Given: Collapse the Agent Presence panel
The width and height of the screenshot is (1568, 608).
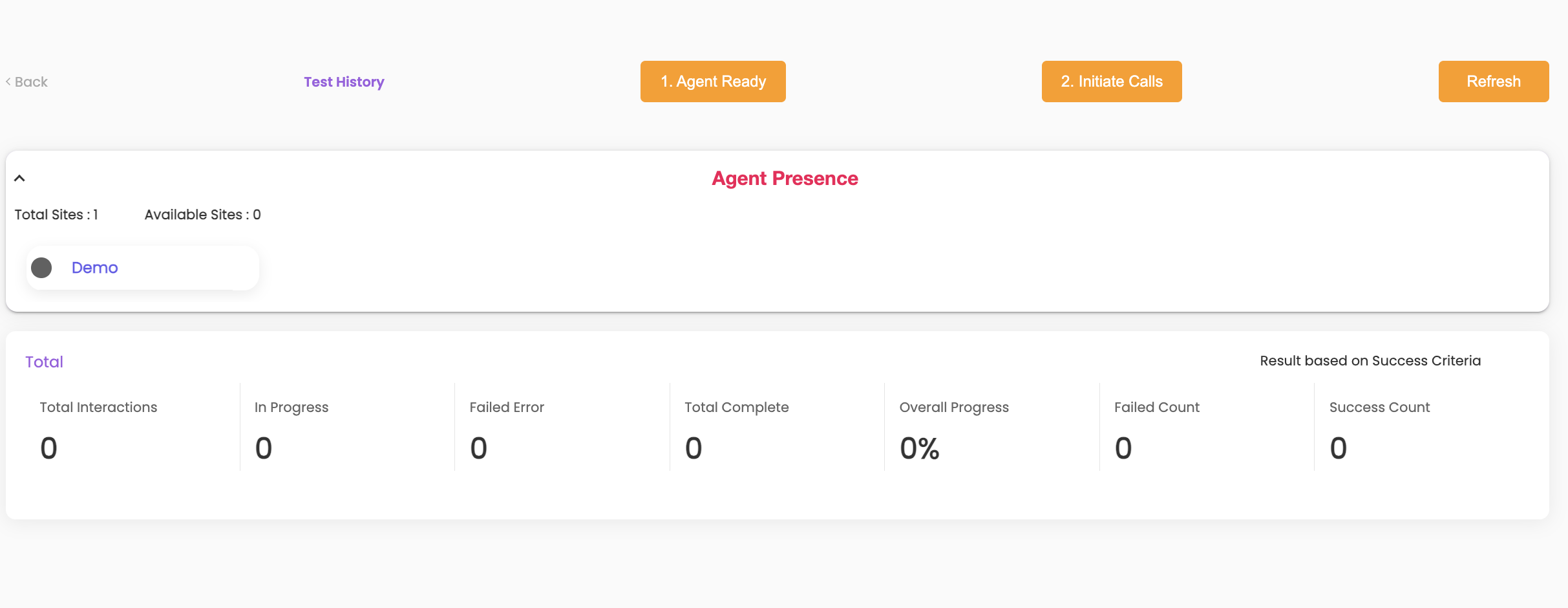Looking at the screenshot, I should [19, 179].
